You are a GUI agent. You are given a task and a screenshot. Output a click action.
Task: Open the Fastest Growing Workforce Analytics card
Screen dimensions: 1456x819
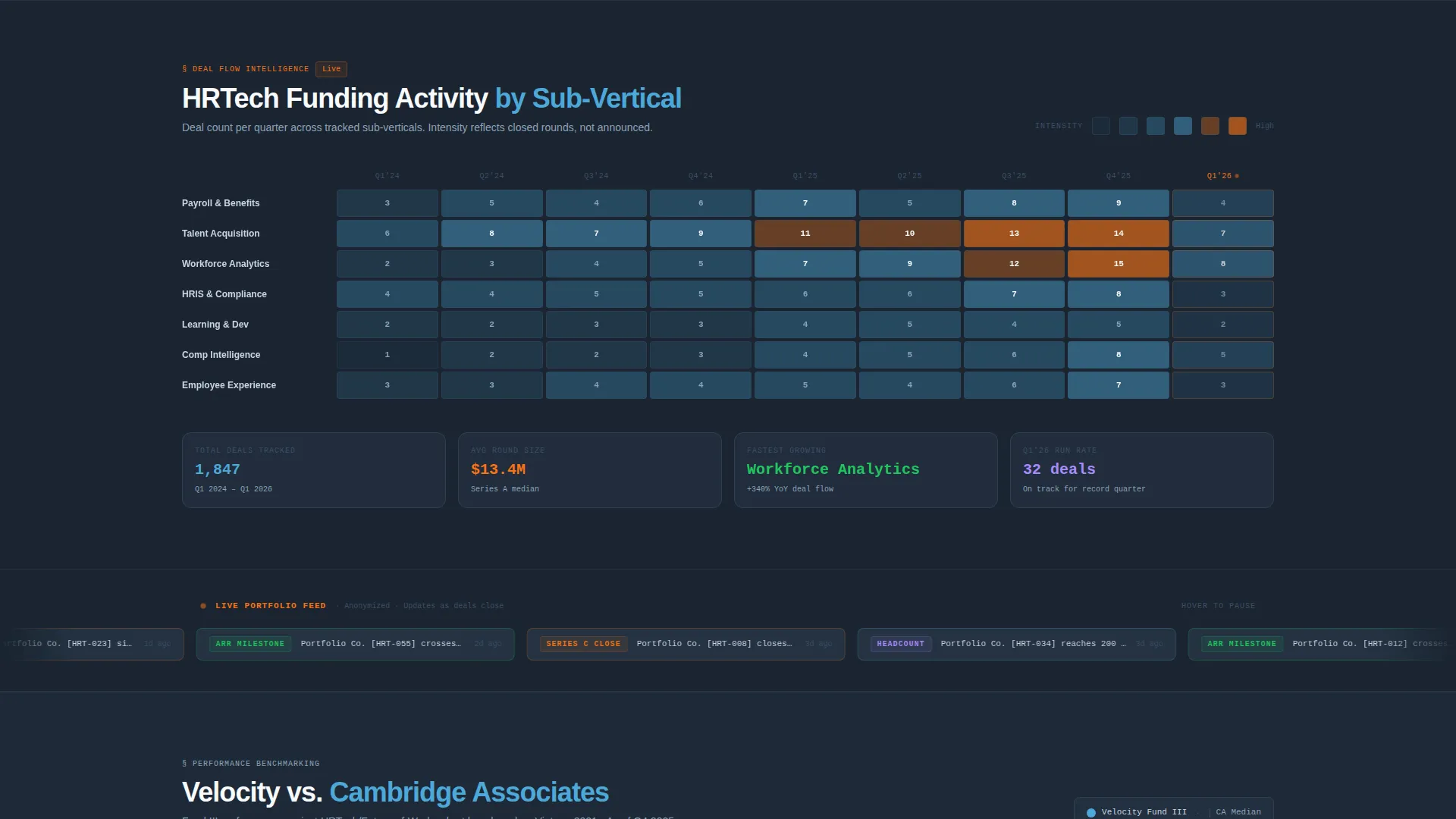coord(866,470)
